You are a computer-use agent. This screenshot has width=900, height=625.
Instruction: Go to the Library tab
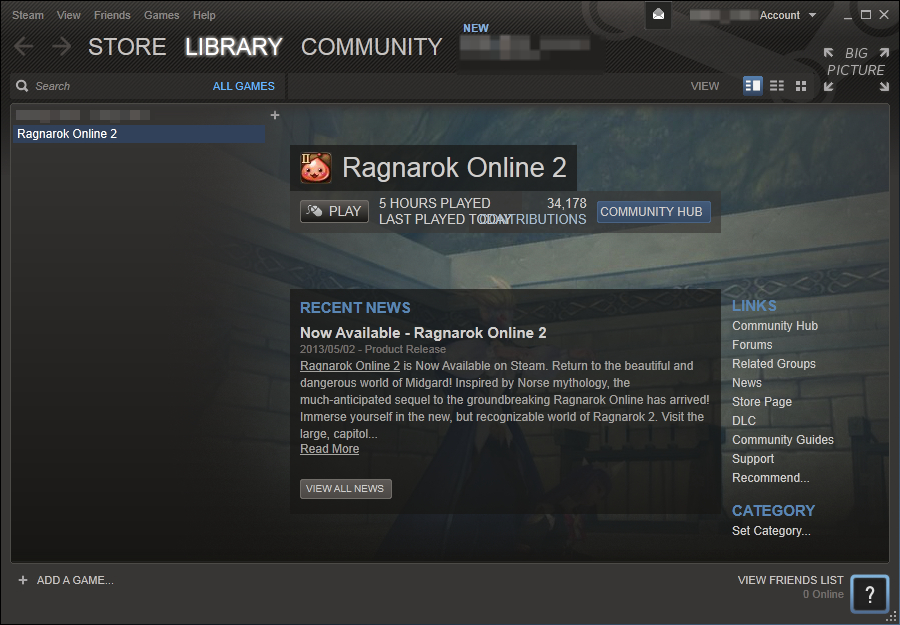[x=234, y=47]
